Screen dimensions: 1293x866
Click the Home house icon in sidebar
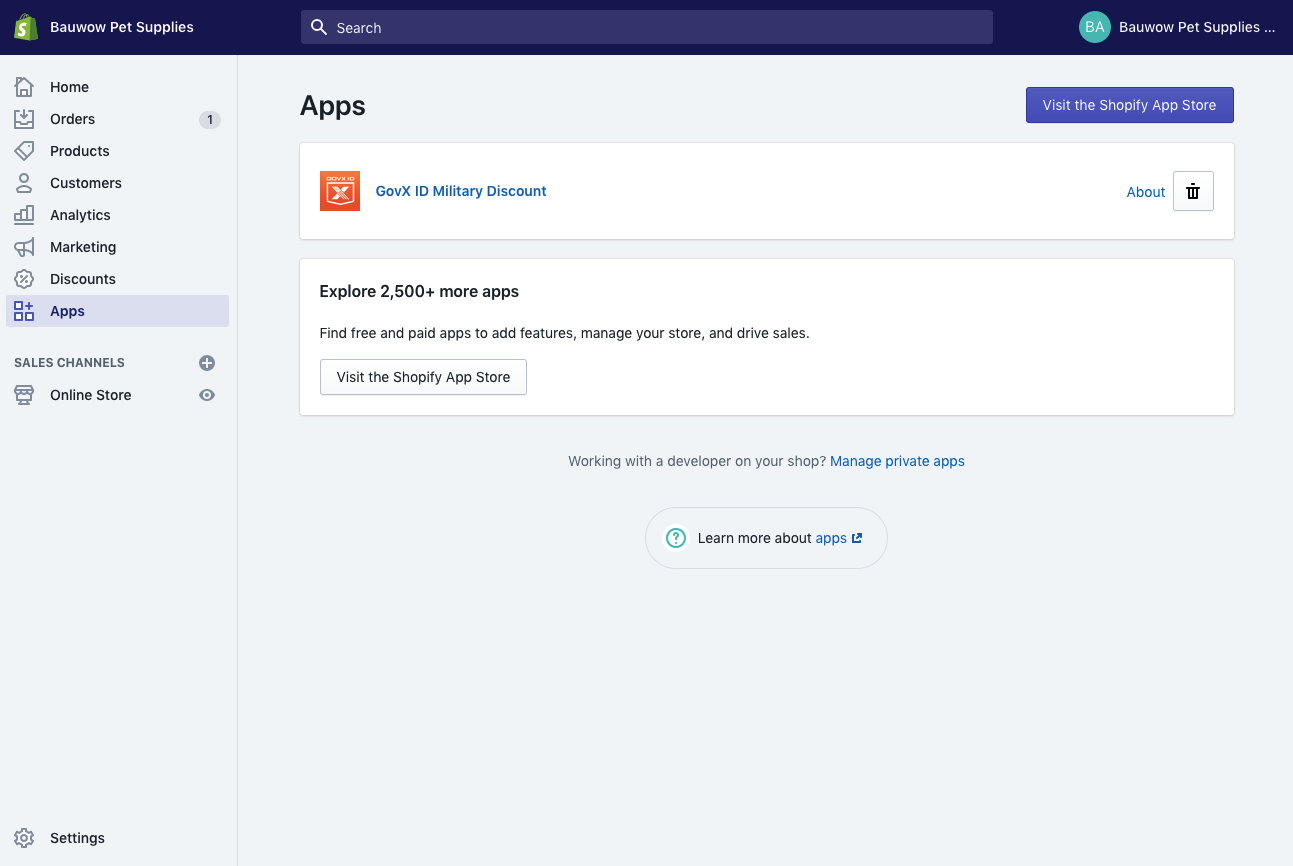(x=24, y=87)
